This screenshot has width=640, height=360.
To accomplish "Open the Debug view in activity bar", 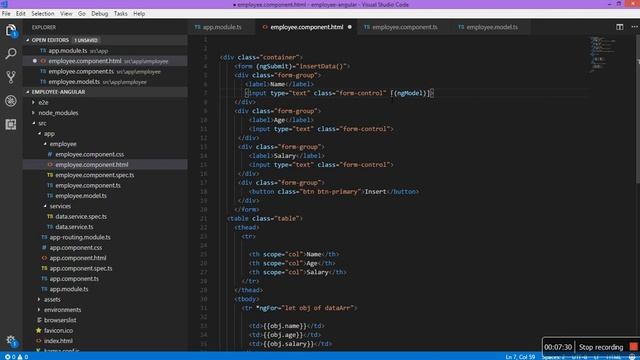I will [11, 100].
